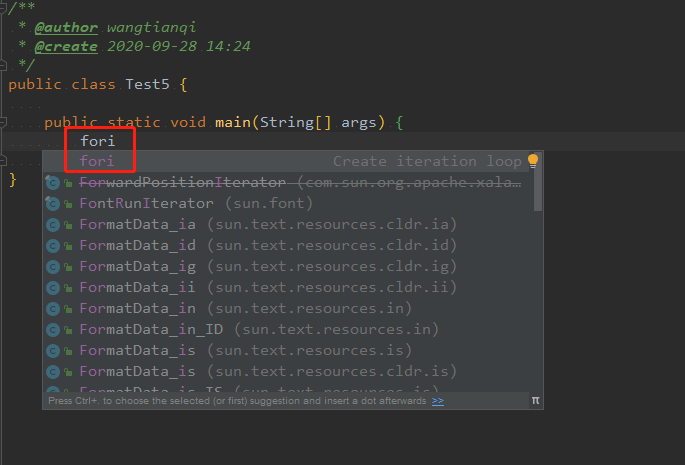Click the class keyword
The image size is (685, 465).
pyautogui.click(x=93, y=84)
